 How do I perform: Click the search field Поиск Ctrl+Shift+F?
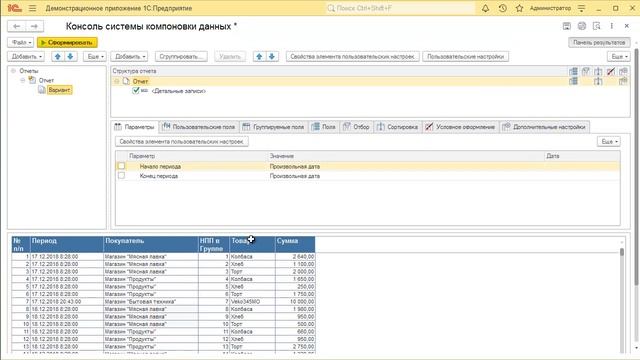tap(400, 8)
